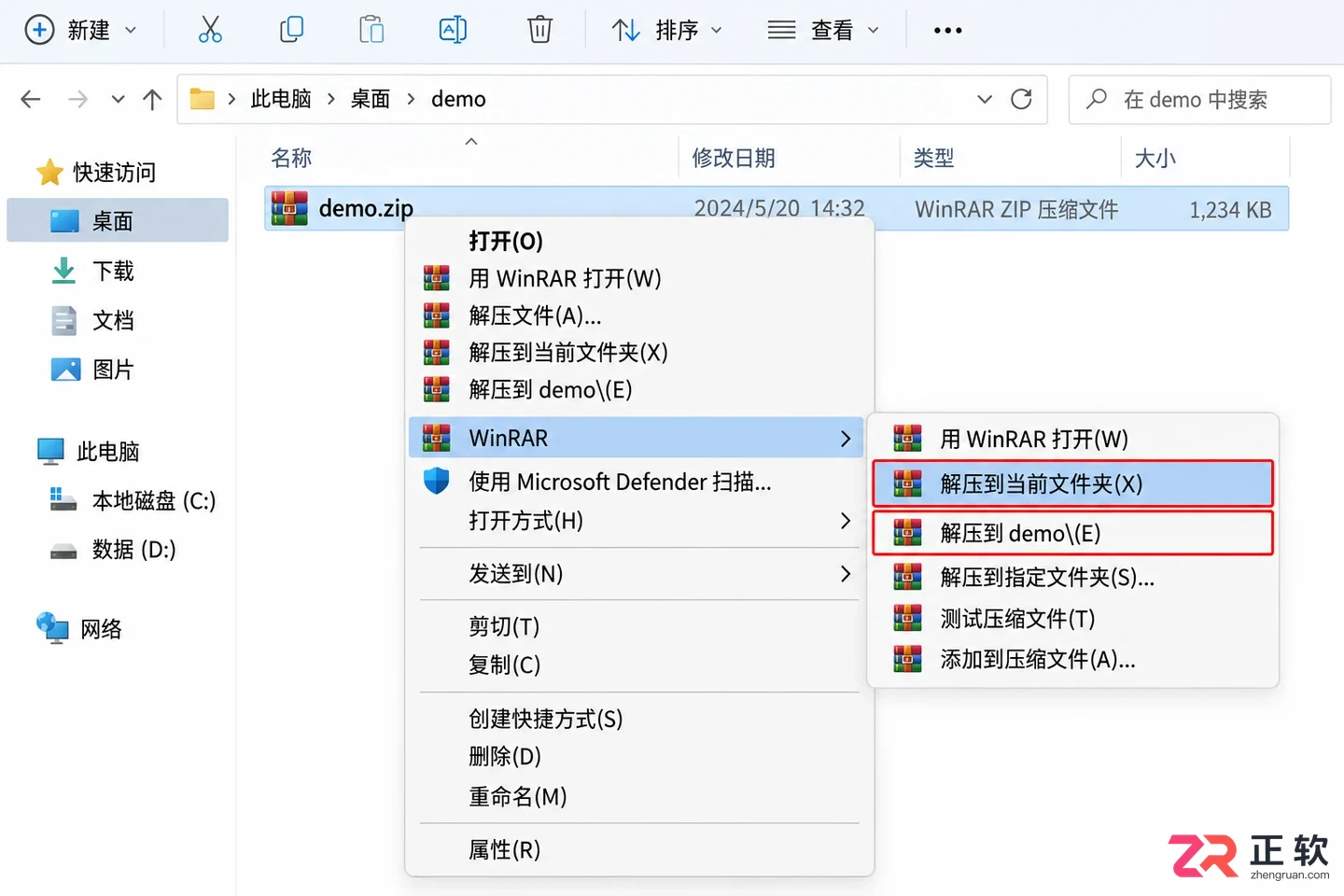Choose 创建快捷方式(S) in context menu
Image resolution: width=1344 pixels, height=896 pixels.
(545, 719)
